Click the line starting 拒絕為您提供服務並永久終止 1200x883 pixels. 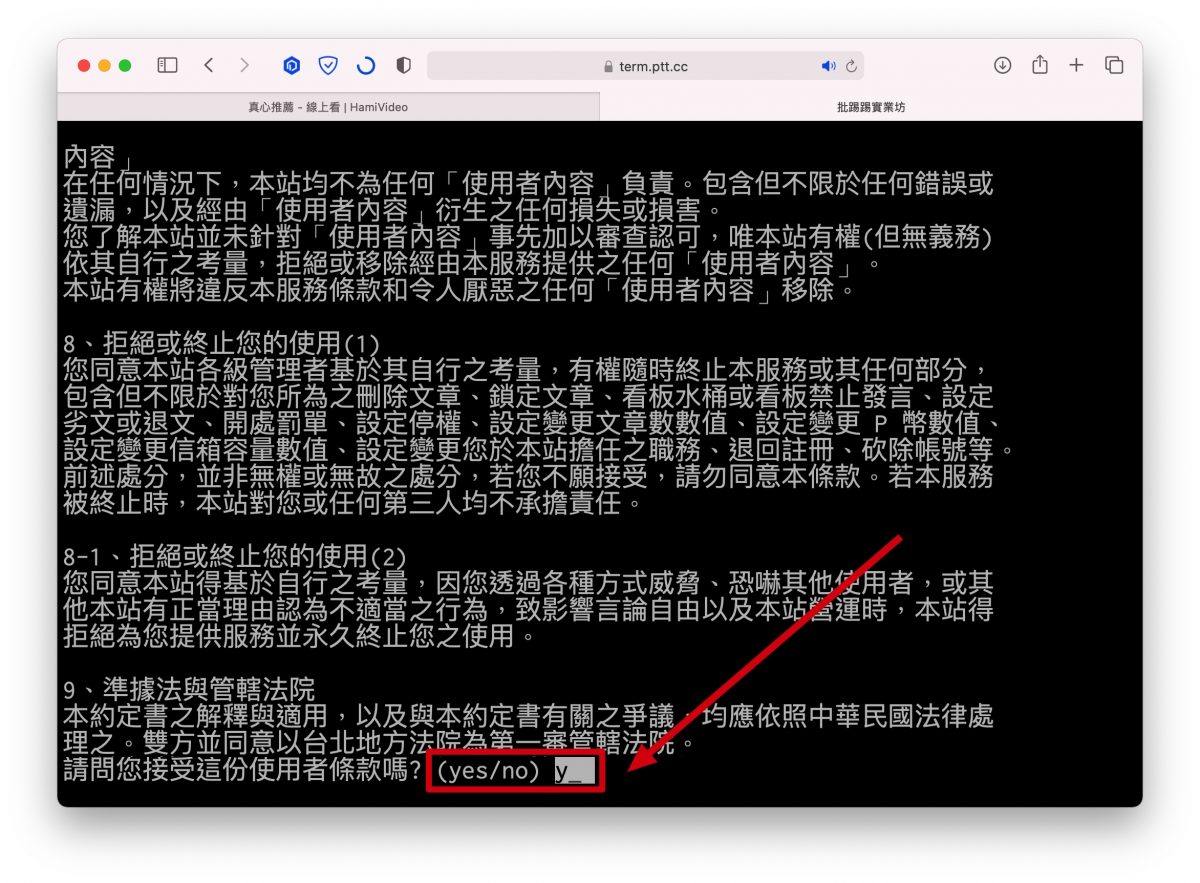click(x=302, y=635)
